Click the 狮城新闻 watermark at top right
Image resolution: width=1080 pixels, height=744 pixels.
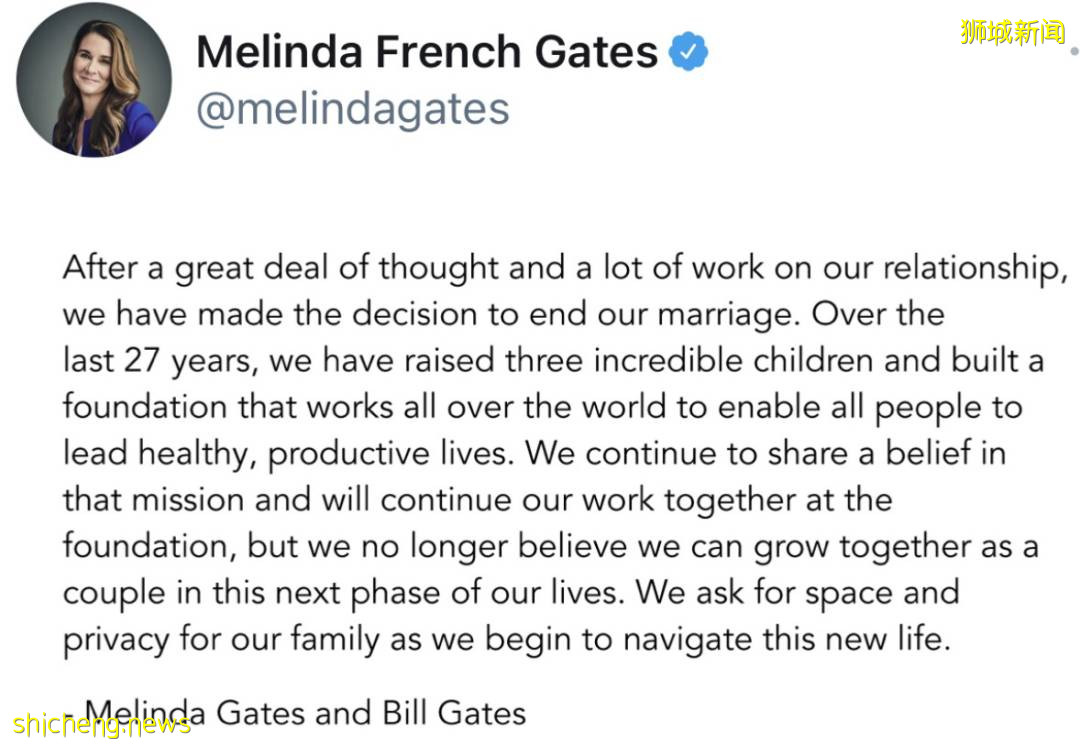1012,32
